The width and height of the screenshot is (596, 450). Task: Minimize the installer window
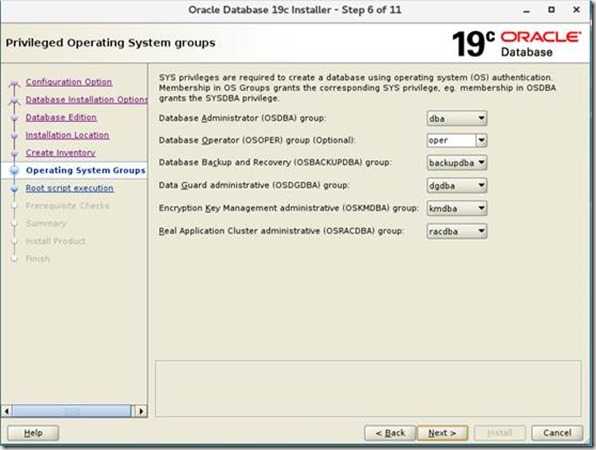point(526,11)
